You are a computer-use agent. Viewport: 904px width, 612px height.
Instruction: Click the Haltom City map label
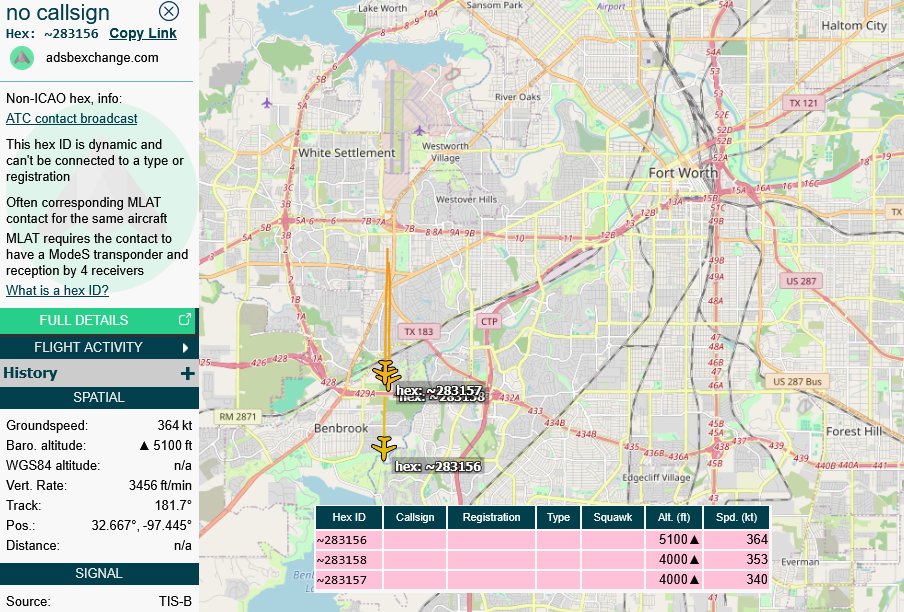[854, 25]
